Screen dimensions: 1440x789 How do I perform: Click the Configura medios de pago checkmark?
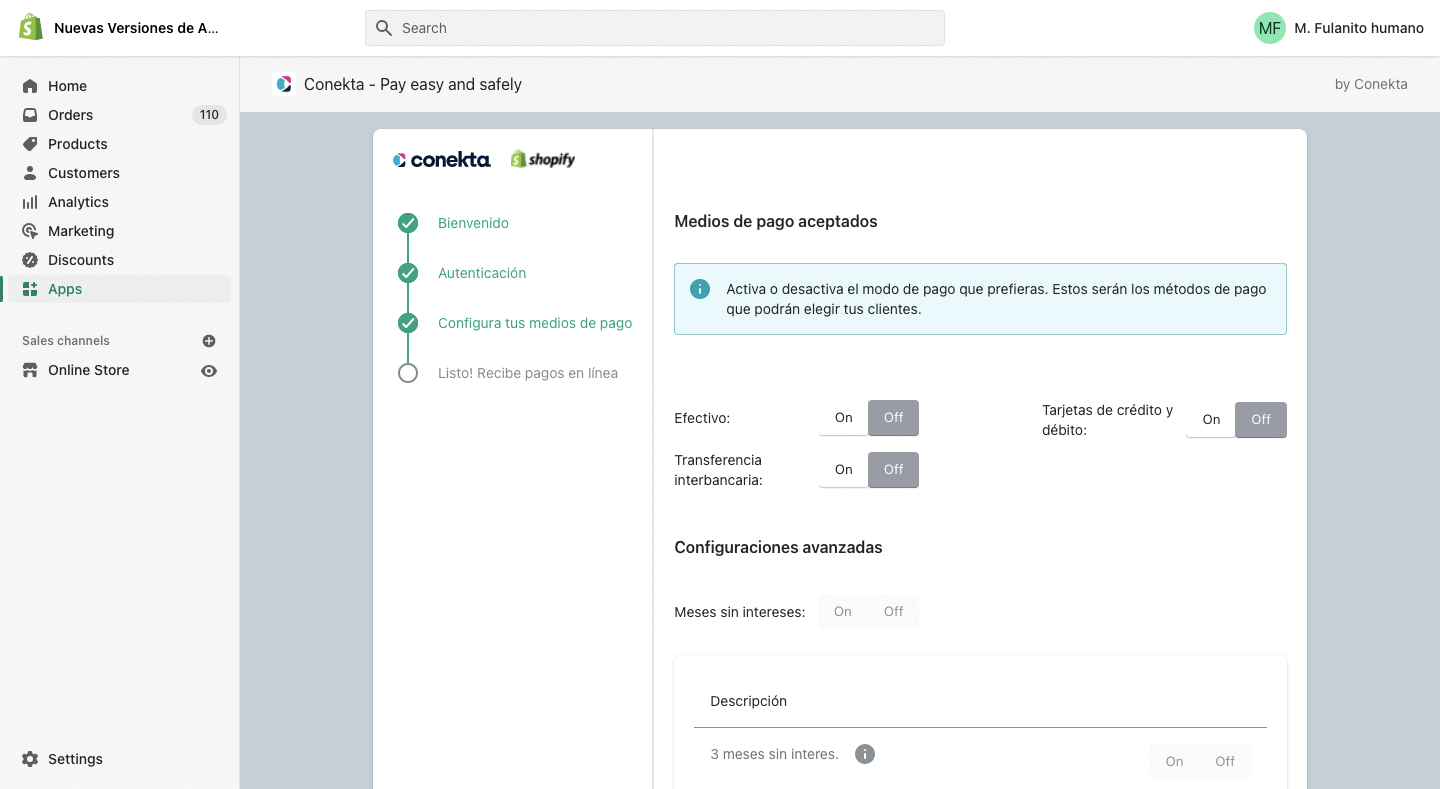point(408,323)
